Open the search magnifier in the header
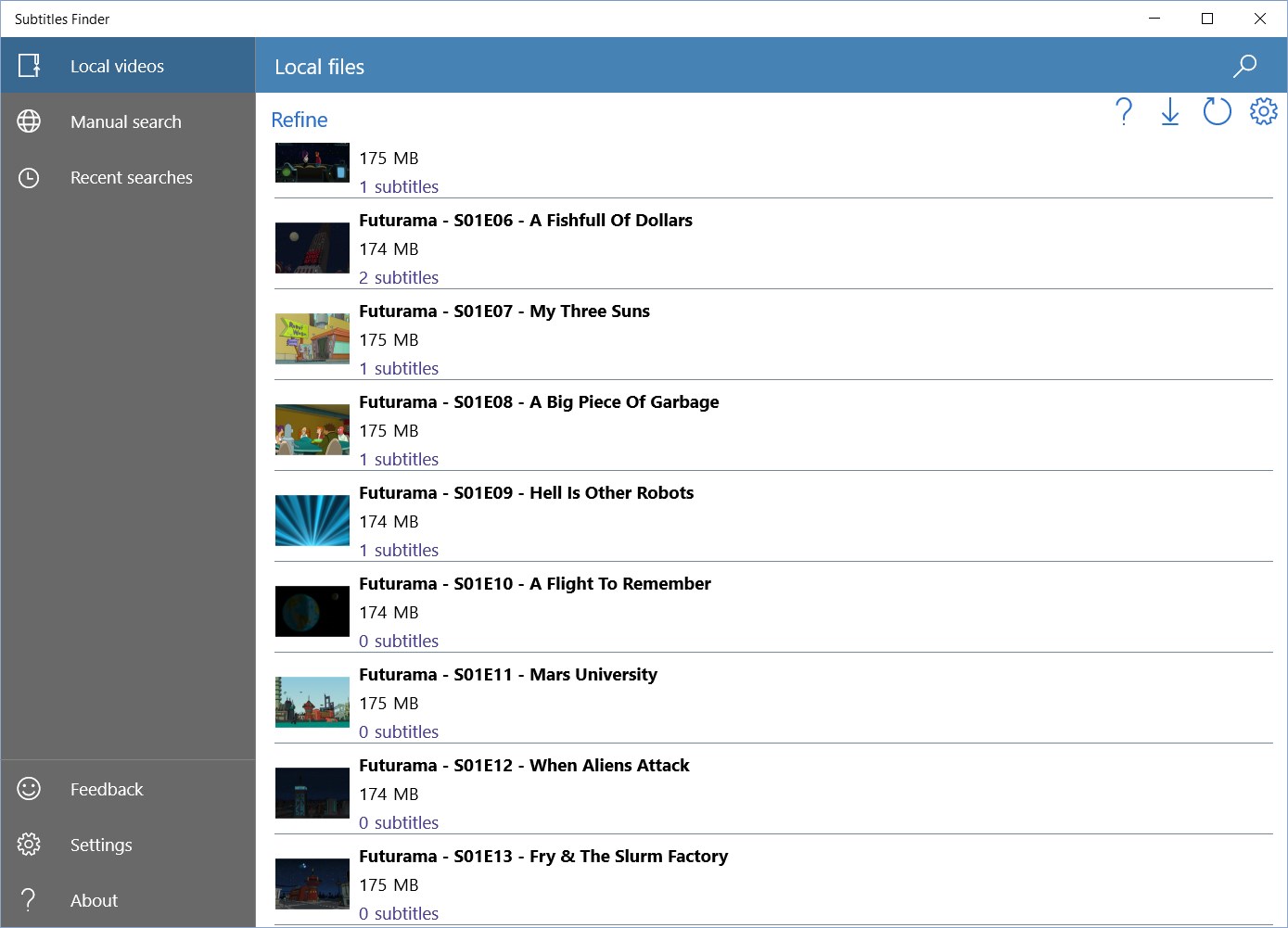The image size is (1288, 928). pos(1244,66)
